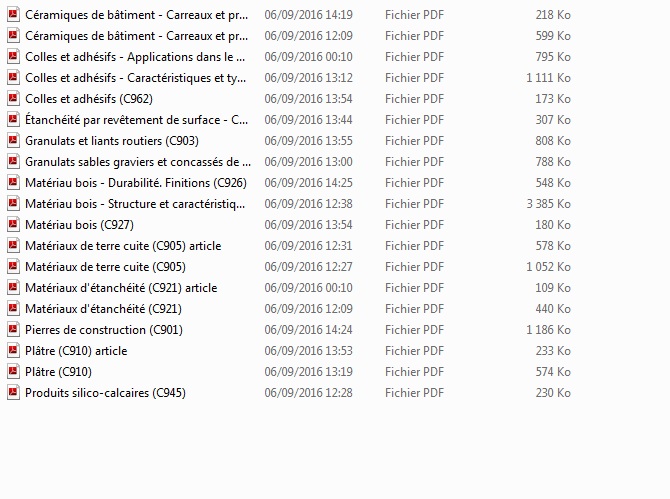Click the 3 385 Ko file size entry
Viewport: 670px width, 499px height.
pos(548,204)
